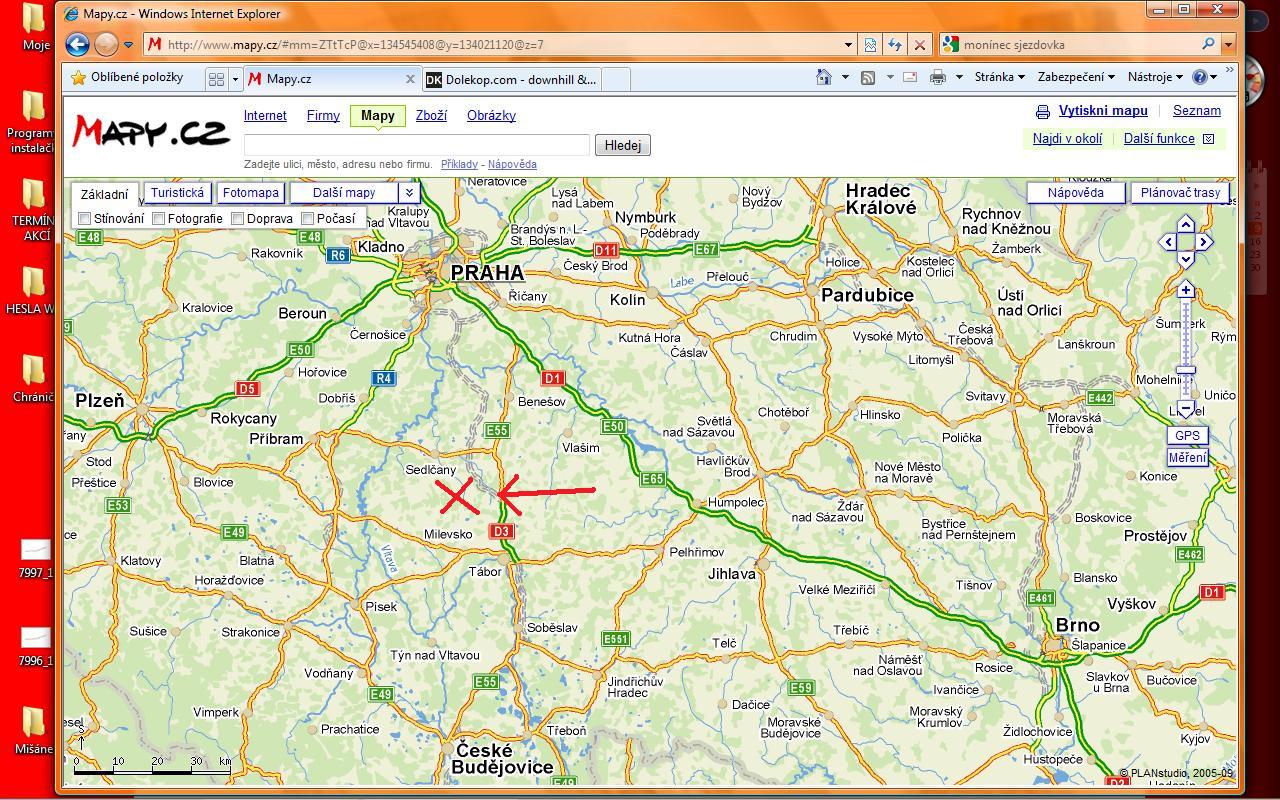Click the Měření measure button
This screenshot has width=1280, height=800.
[1187, 457]
